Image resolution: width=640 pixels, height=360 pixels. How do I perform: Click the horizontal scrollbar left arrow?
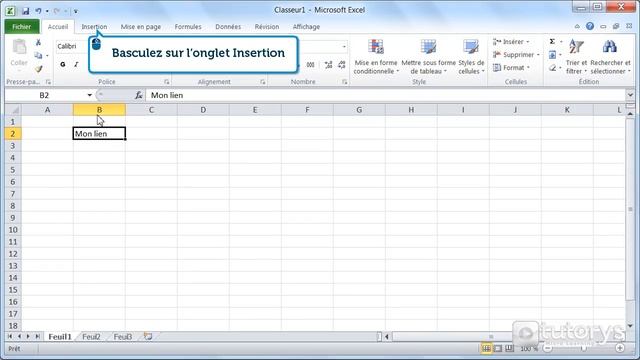click(x=387, y=337)
